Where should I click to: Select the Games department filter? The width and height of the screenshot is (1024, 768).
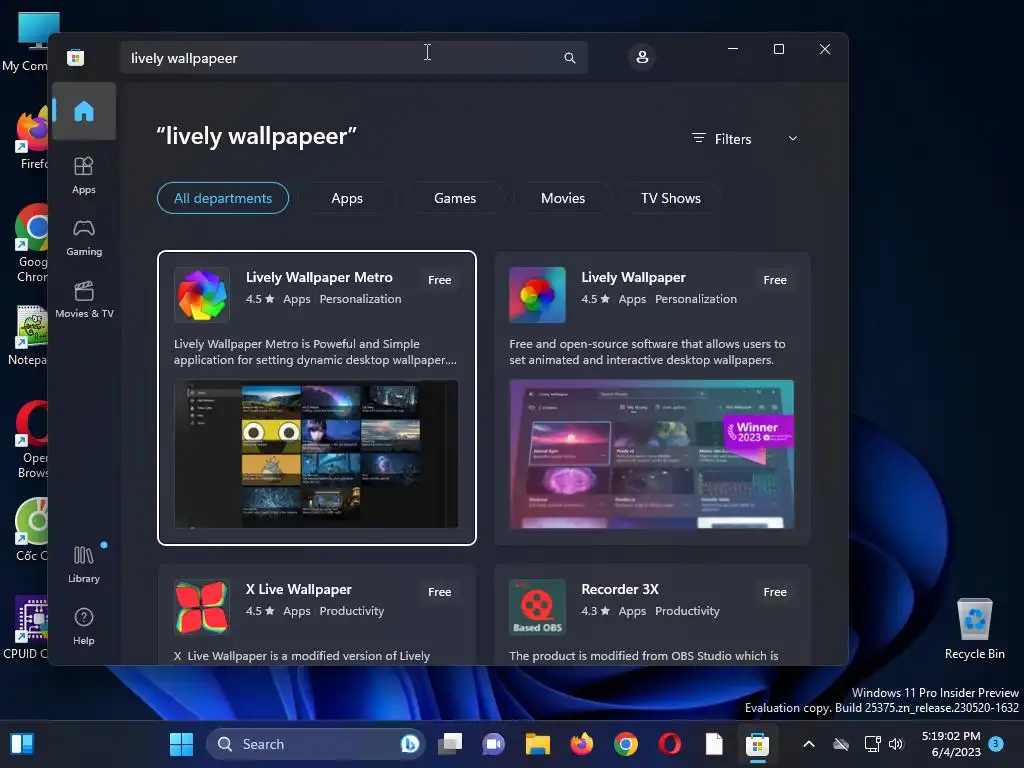pos(455,198)
